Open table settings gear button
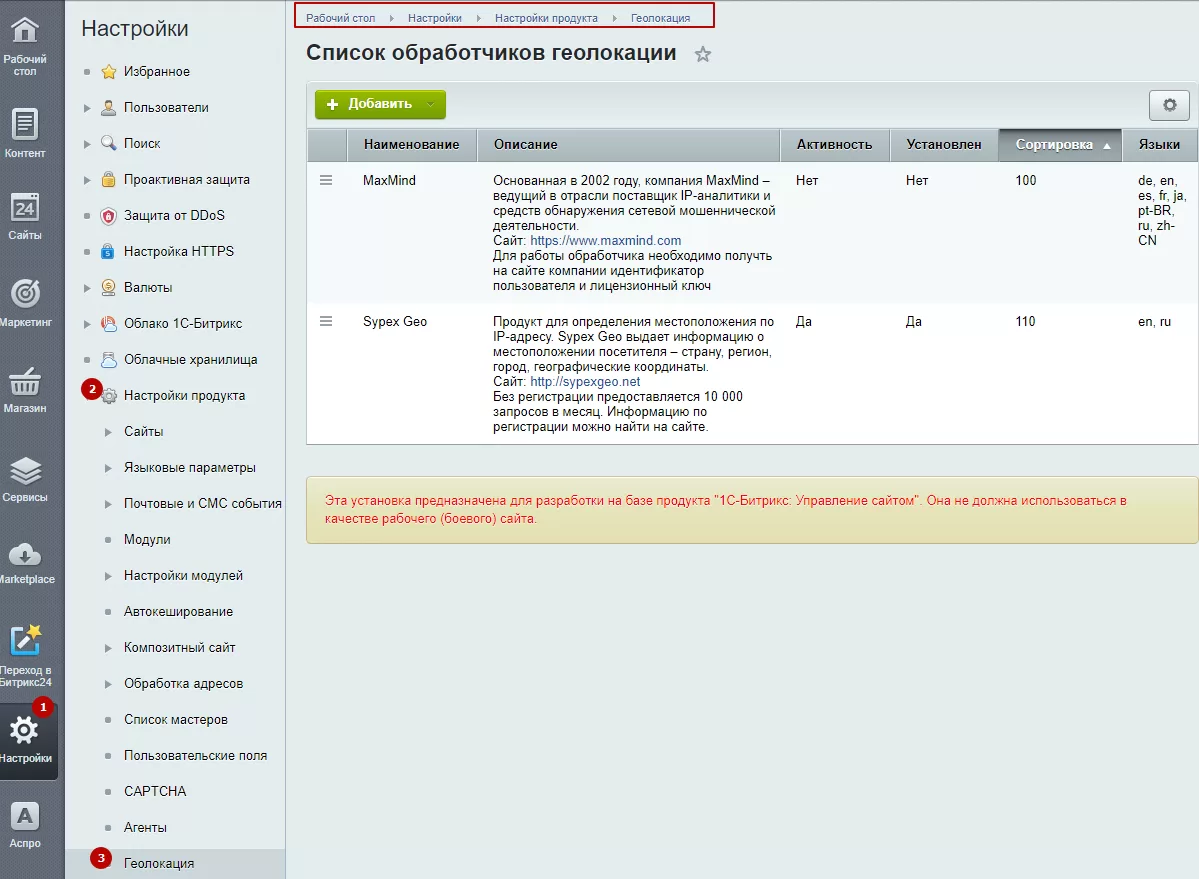Image resolution: width=1199 pixels, height=879 pixels. coord(1169,105)
